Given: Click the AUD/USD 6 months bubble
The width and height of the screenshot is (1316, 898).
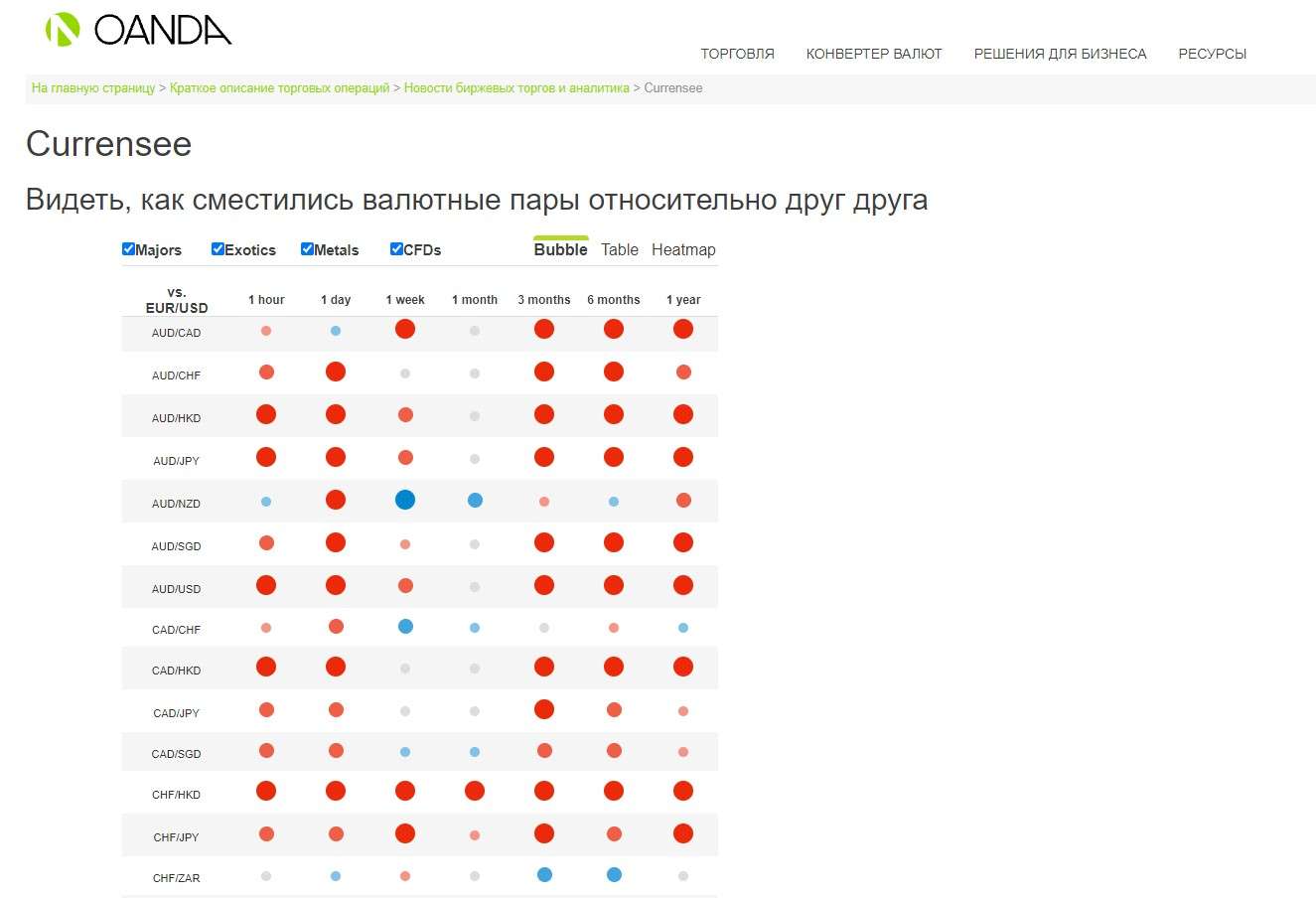Looking at the screenshot, I should pos(614,585).
